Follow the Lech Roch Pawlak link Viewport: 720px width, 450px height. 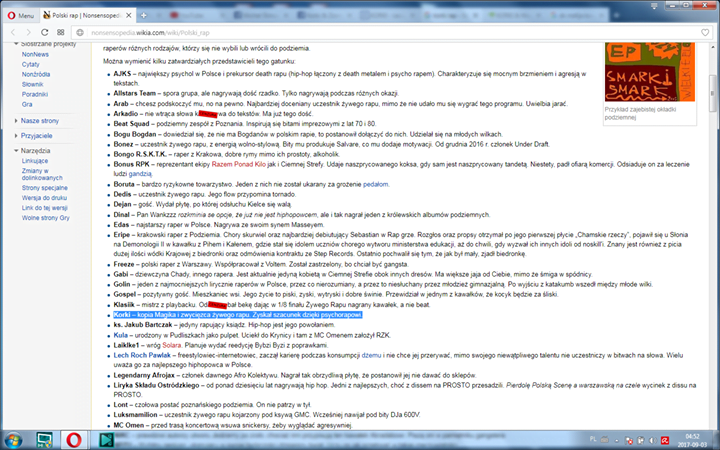(143, 353)
